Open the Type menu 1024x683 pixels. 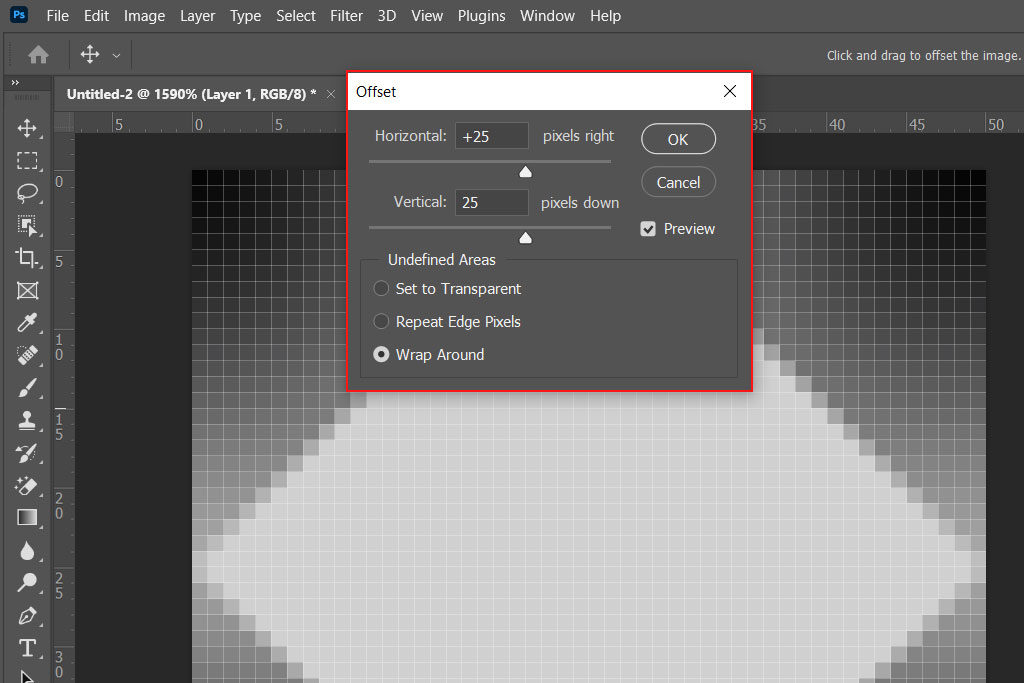click(x=245, y=16)
